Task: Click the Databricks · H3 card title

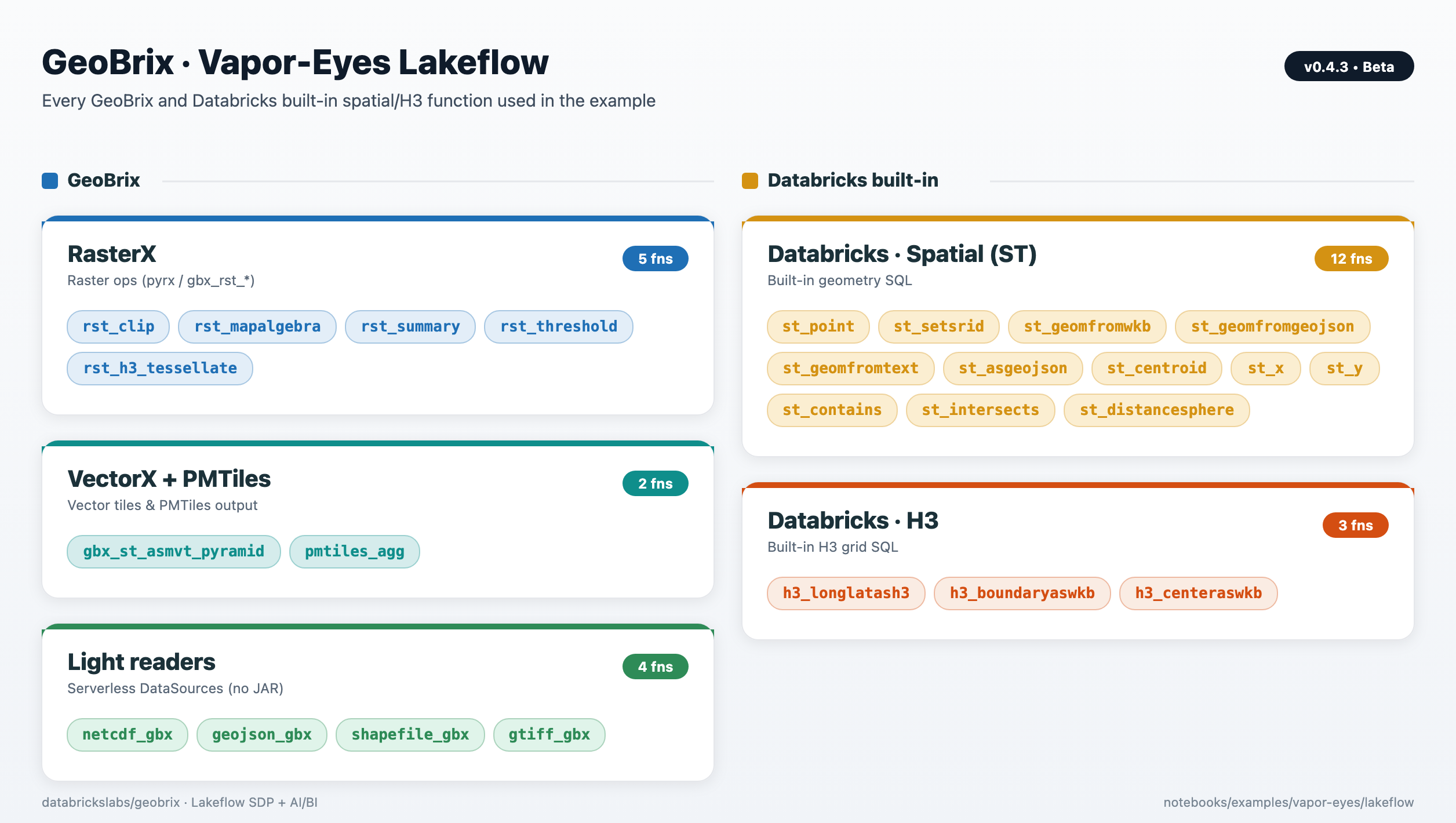Action: tap(853, 521)
